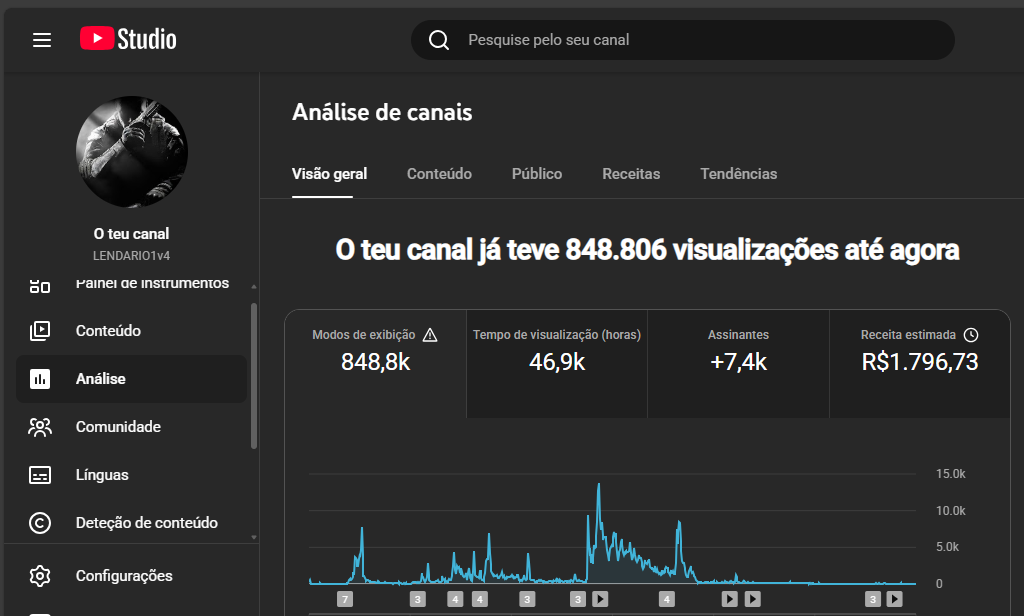Click the LENDARIO1v4 channel name

point(131,255)
